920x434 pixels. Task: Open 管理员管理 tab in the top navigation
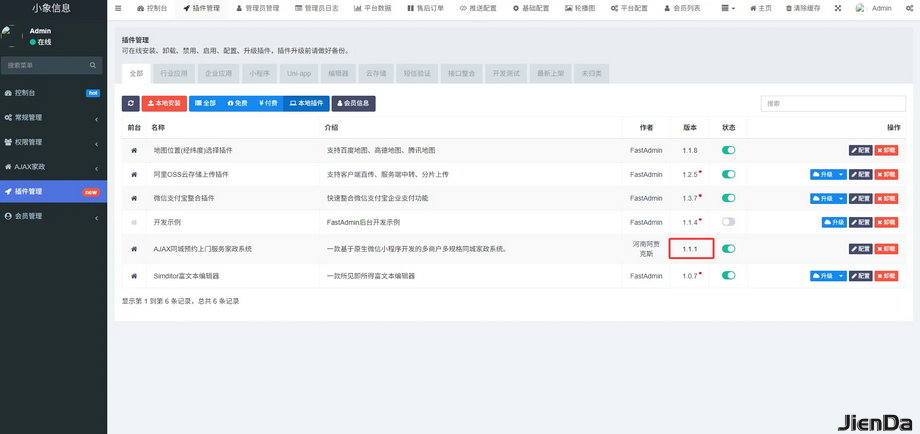[258, 9]
